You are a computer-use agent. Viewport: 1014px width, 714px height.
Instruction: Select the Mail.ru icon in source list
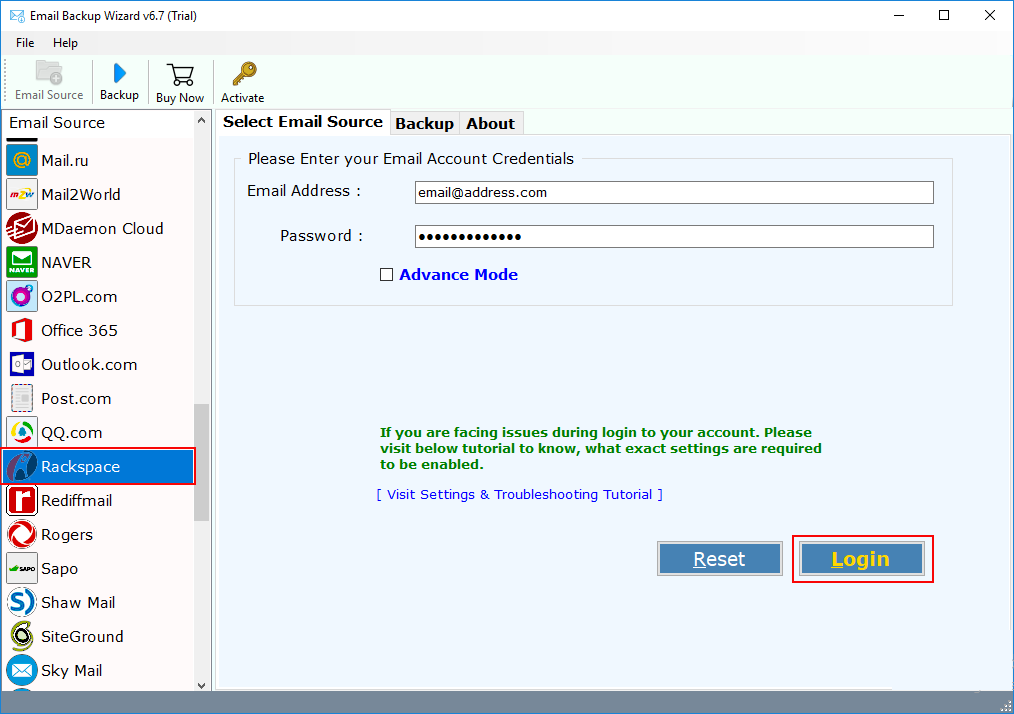(x=22, y=160)
